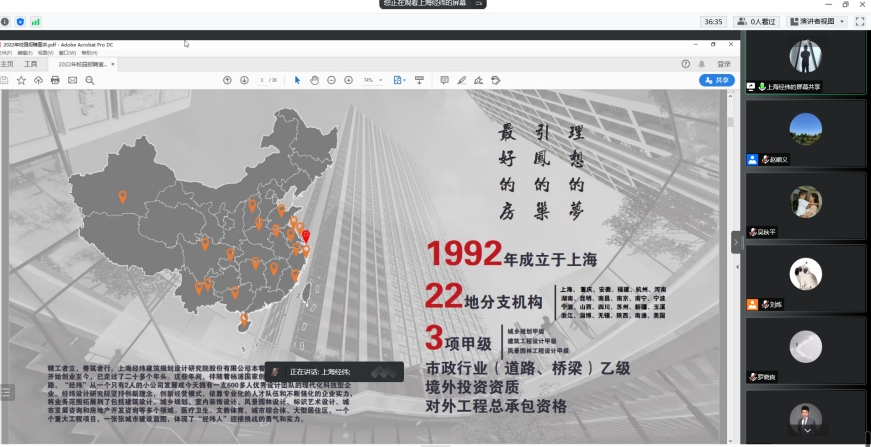Select the hand pan tool

point(314,80)
